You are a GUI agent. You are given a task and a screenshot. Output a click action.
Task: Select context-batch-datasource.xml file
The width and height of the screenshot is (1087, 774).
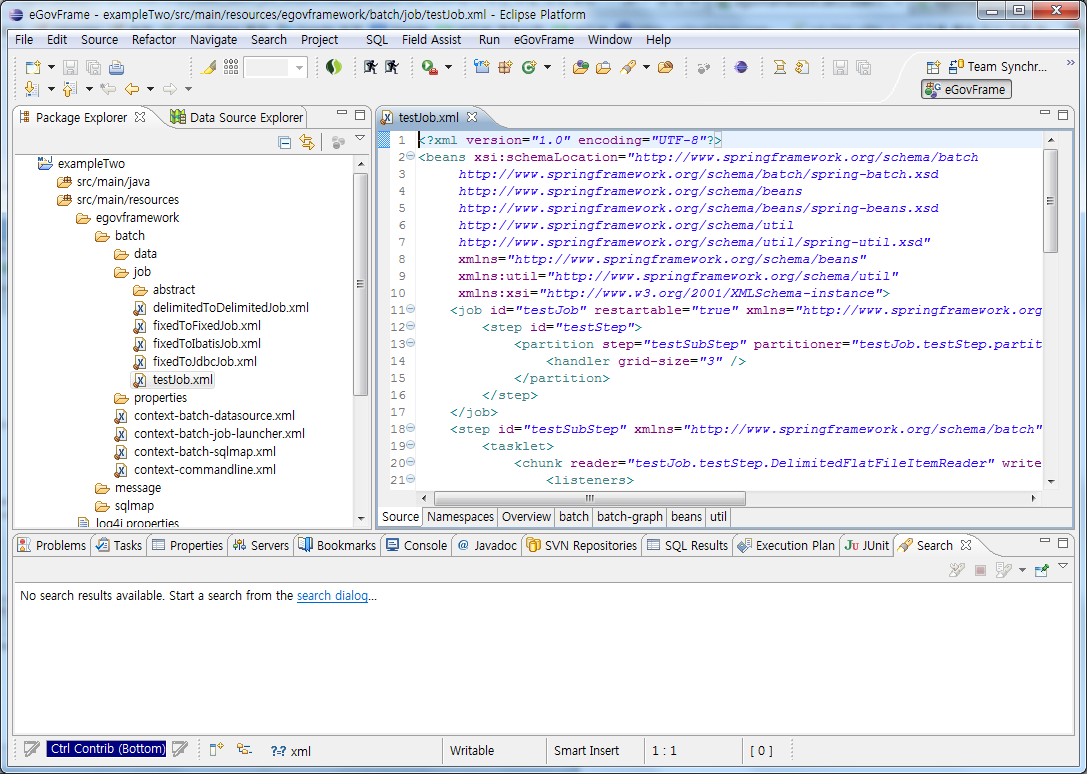pos(205,415)
